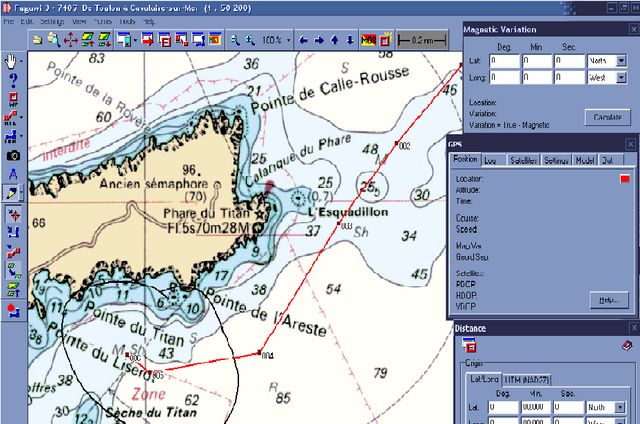Image resolution: width=640 pixels, height=424 pixels.
Task: Toggle the red crosshair target icon
Action: pos(14,215)
